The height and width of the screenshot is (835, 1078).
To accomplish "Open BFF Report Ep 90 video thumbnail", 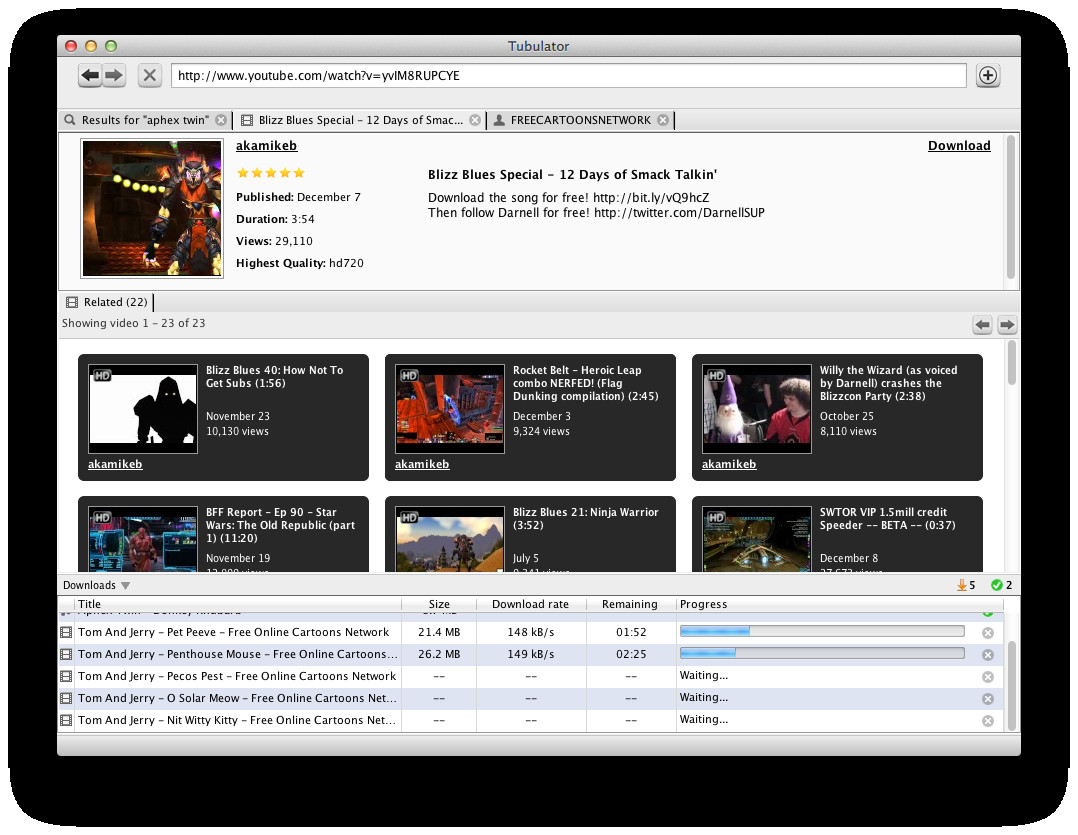I will [143, 539].
